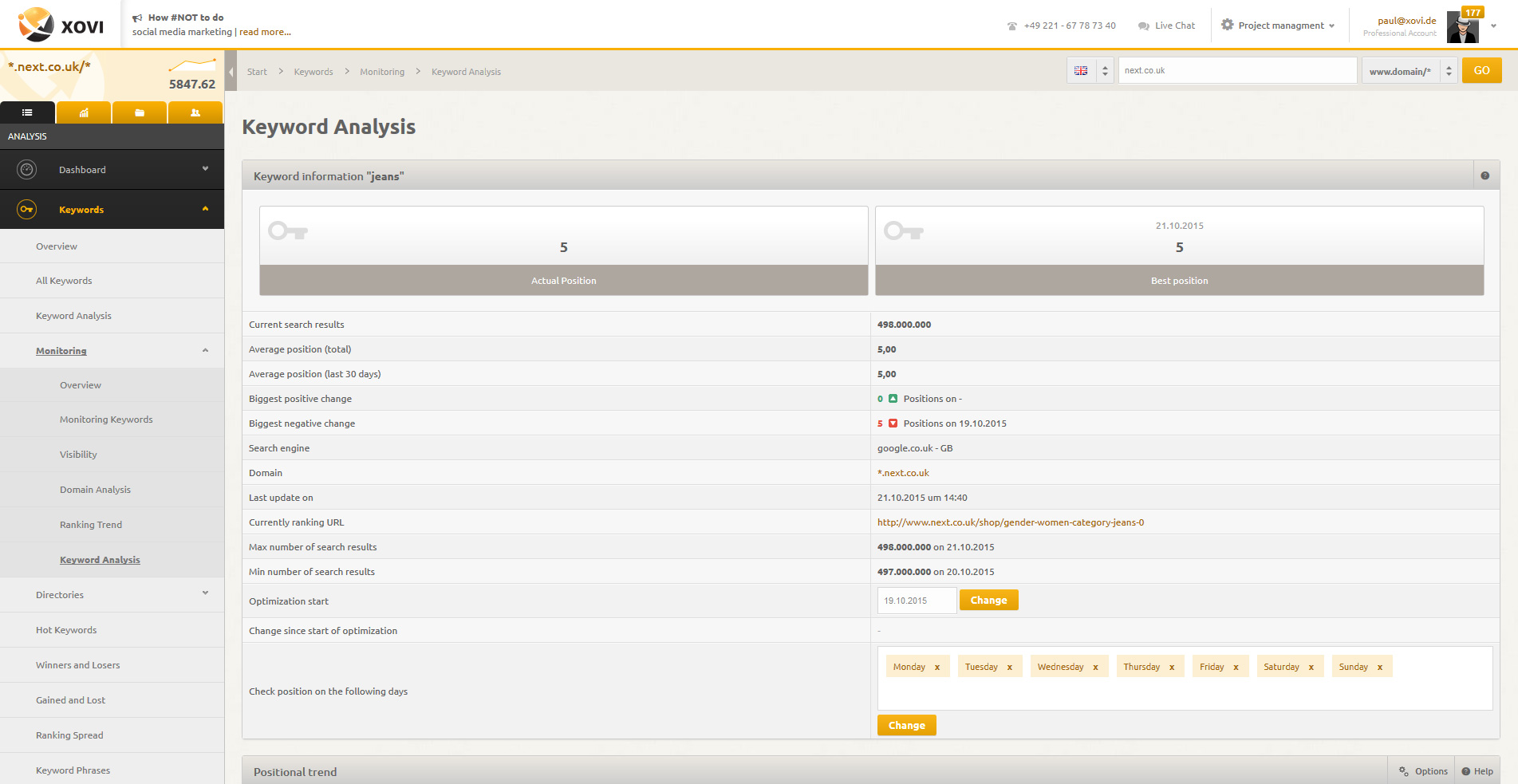Open All Keywords in sidebar
The image size is (1518, 784).
[x=64, y=281]
